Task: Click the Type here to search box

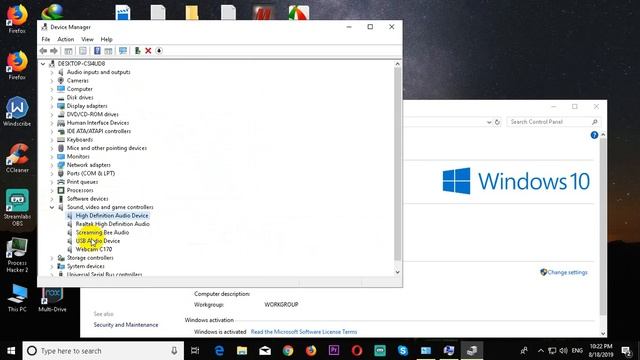Action: click(103, 351)
